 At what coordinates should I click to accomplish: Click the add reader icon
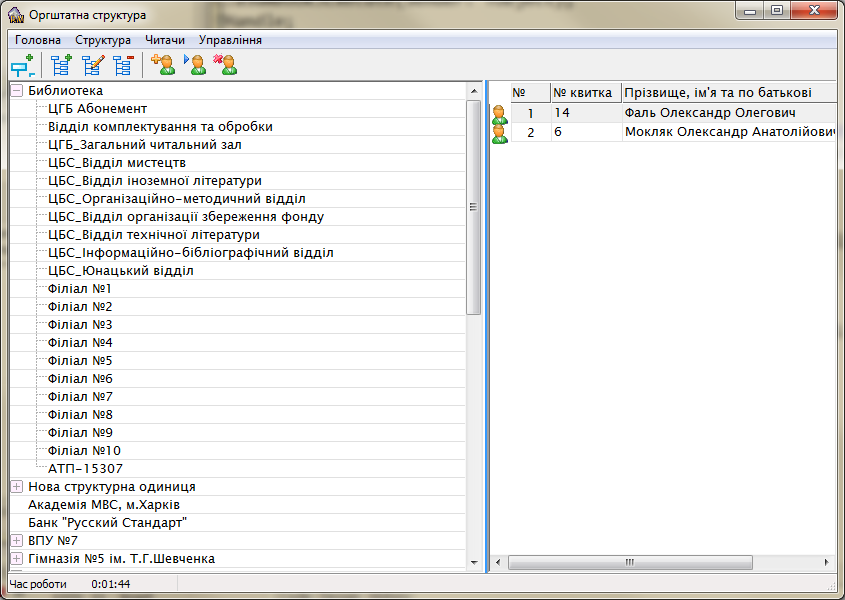pyautogui.click(x=163, y=67)
